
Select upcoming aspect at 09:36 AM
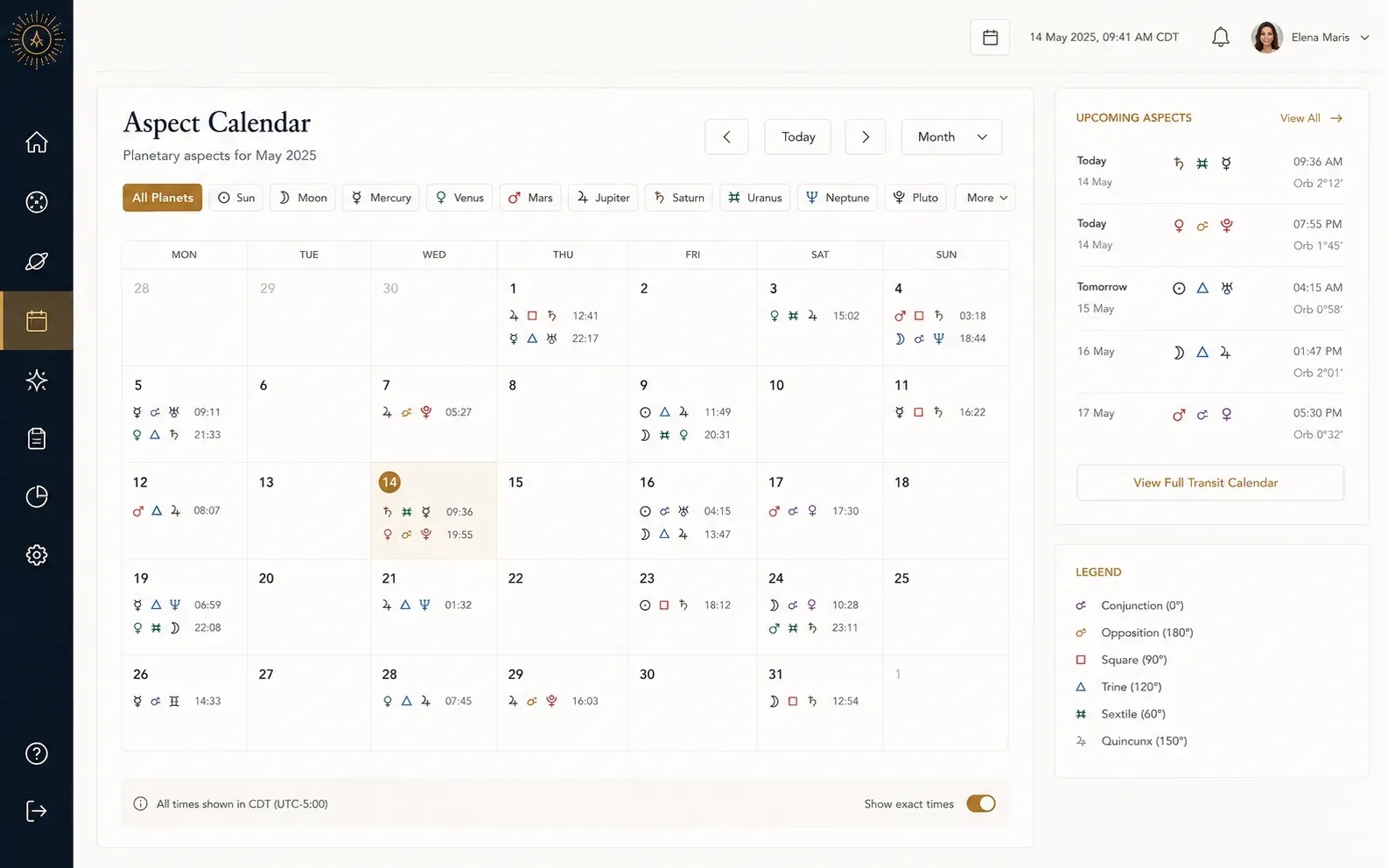pos(1210,171)
